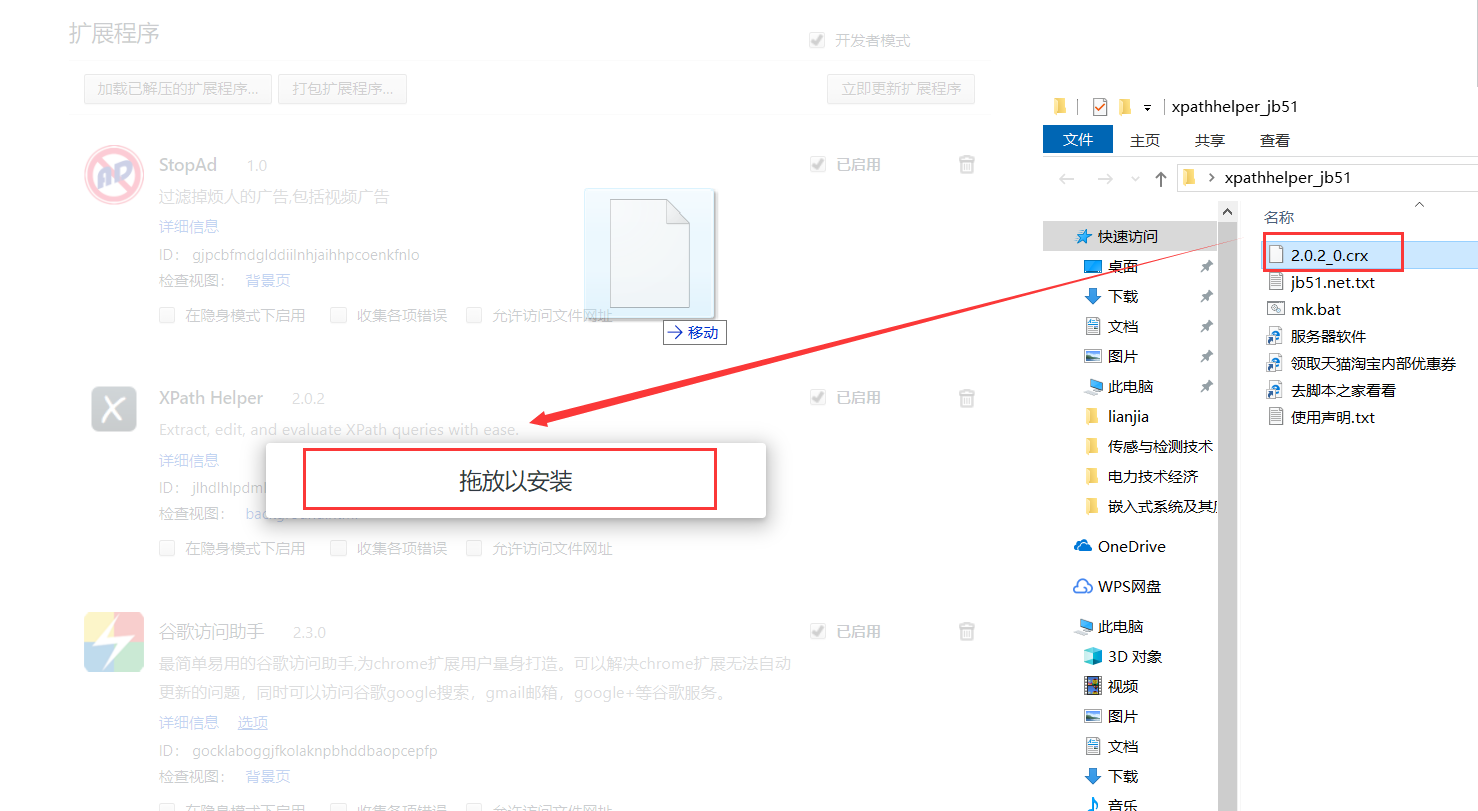
Task: Select 使用声明.txt file
Action: (1321, 417)
